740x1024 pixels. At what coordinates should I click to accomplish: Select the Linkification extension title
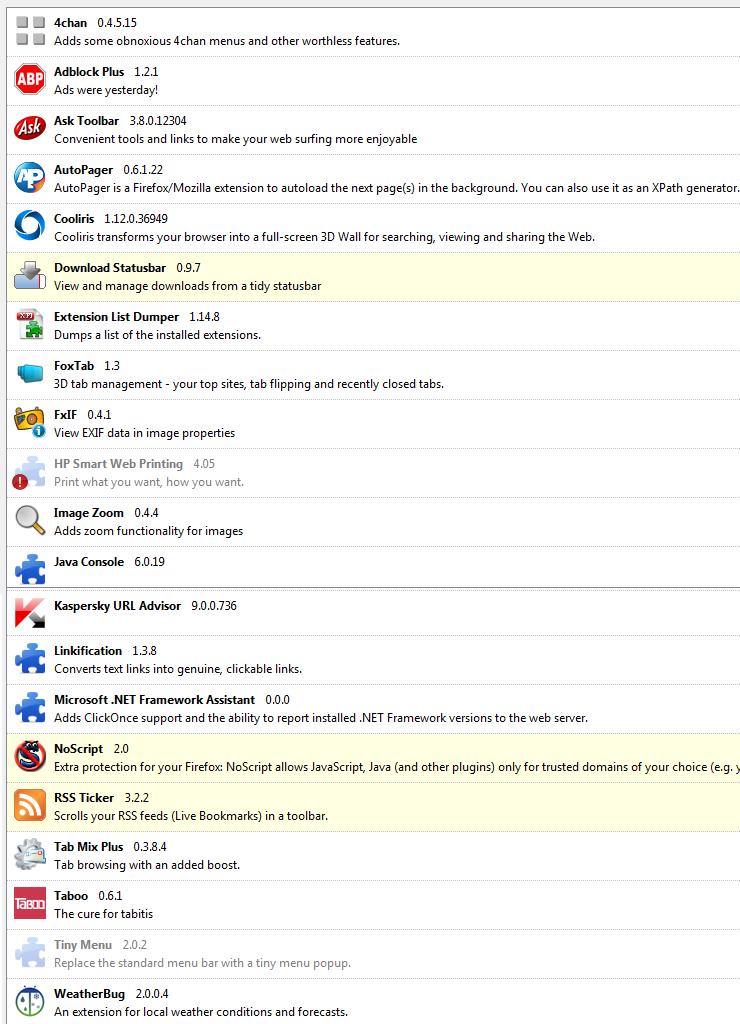[88, 651]
